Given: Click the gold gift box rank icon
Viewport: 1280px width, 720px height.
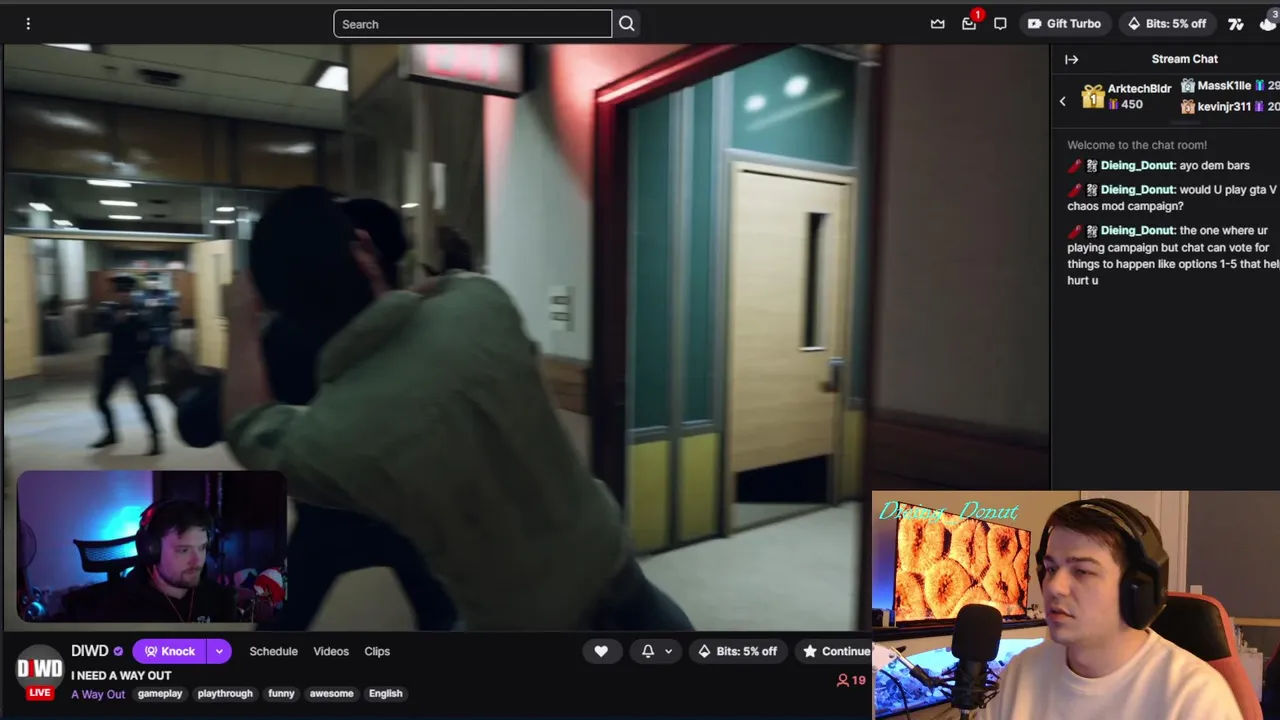Looking at the screenshot, I should click(x=1092, y=97).
